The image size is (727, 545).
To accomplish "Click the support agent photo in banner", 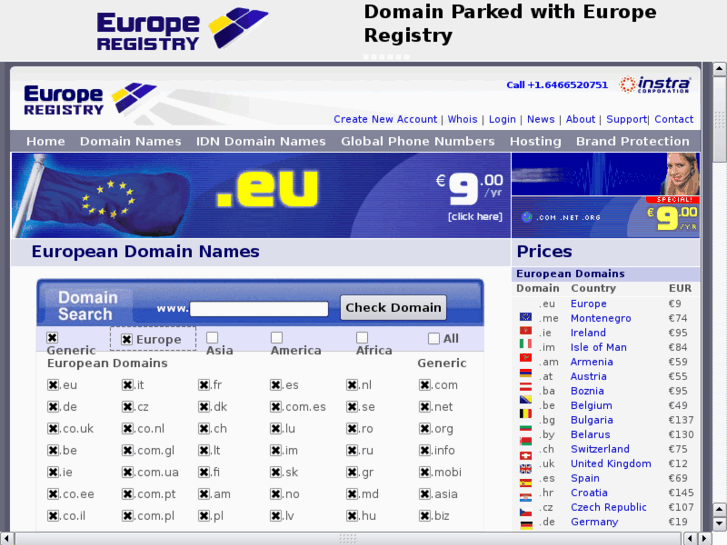I will [682, 174].
